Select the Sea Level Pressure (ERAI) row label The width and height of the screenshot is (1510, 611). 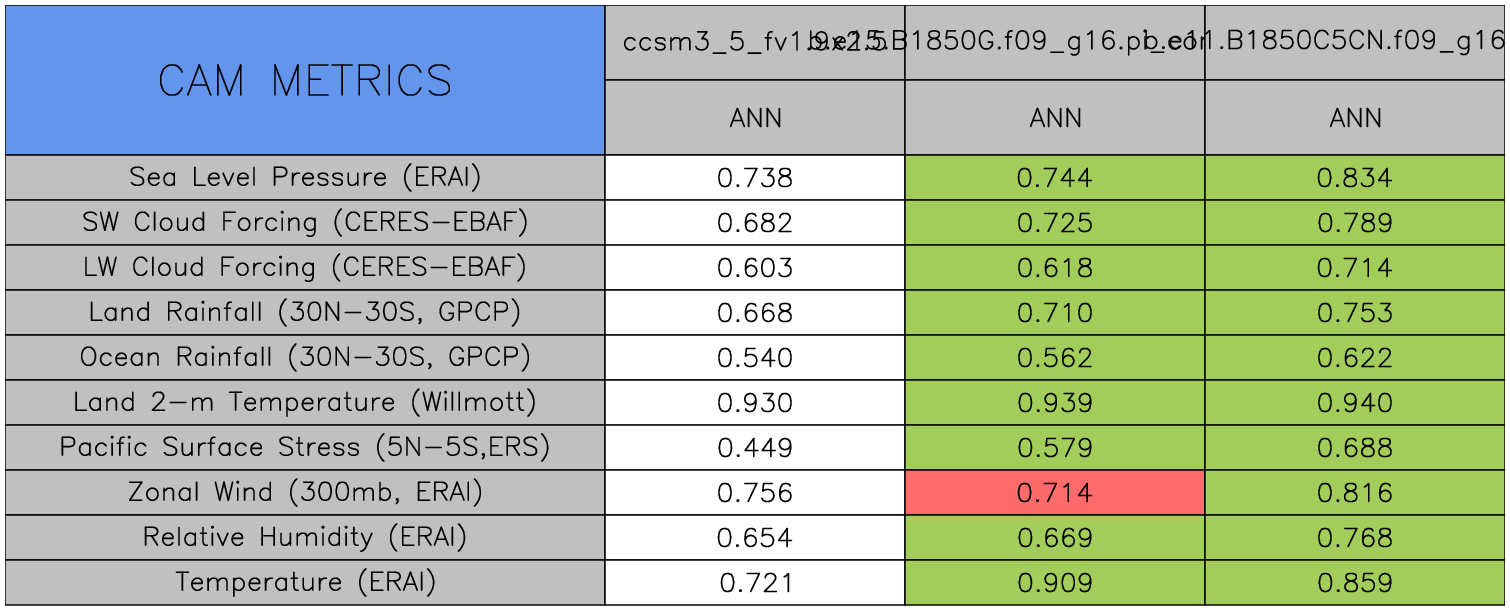pos(305,178)
